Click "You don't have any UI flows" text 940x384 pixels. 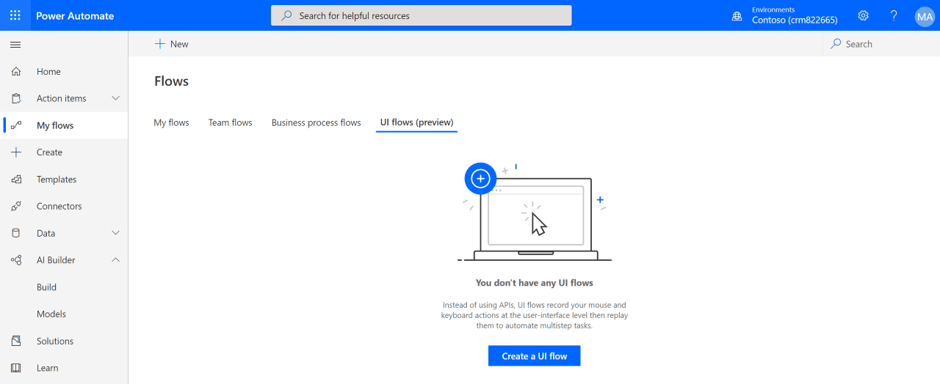pos(534,282)
